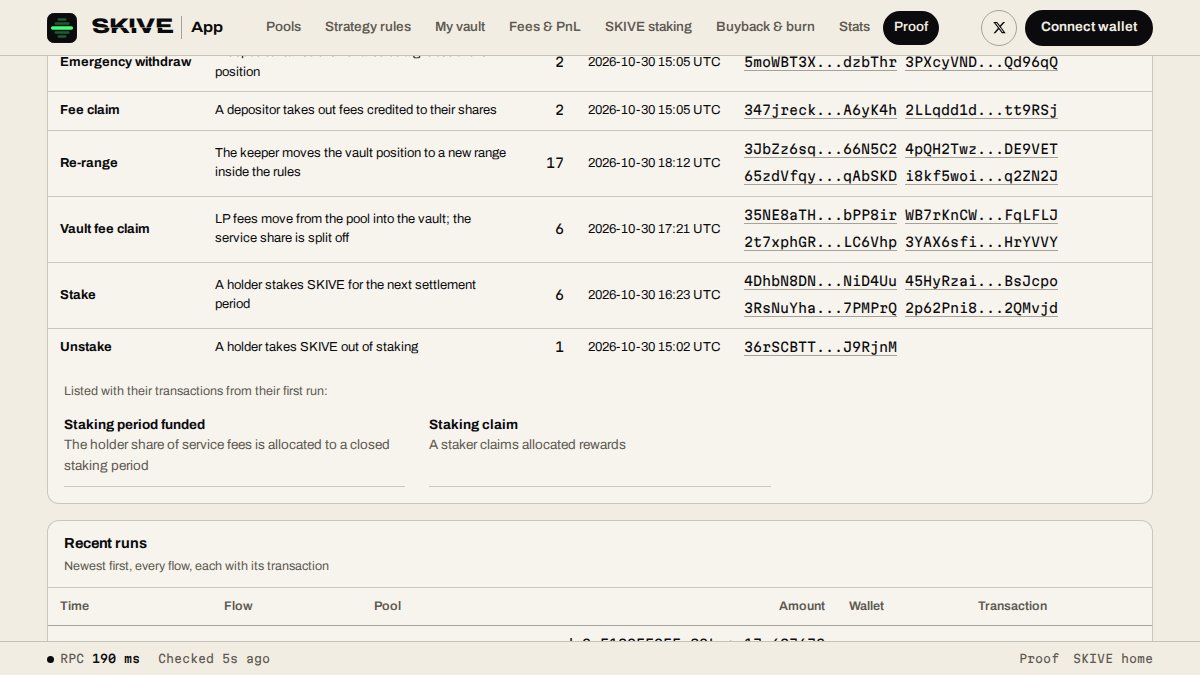Open Stake transaction 4DhbN8DN...NiD4Uu
The image size is (1200, 675).
(x=820, y=281)
